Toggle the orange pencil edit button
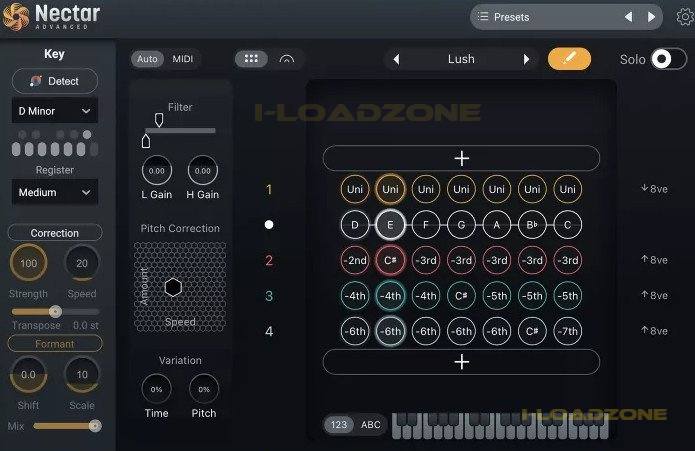The width and height of the screenshot is (695, 451). point(569,59)
